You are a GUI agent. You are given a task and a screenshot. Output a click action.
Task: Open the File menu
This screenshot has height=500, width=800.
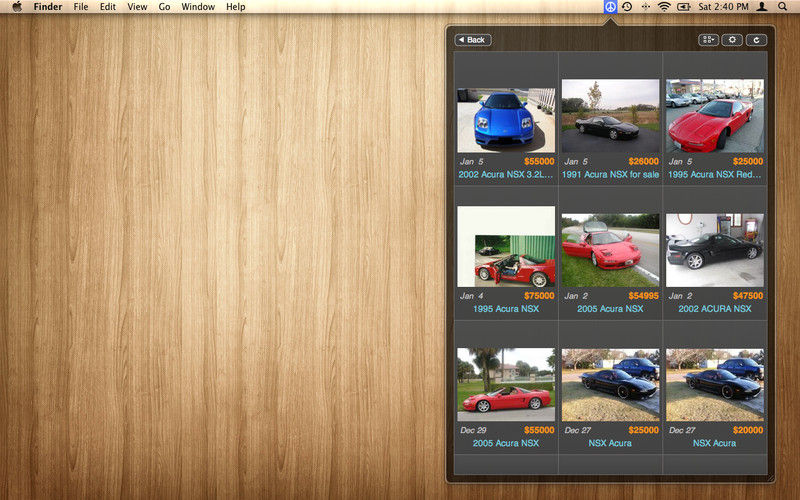81,7
